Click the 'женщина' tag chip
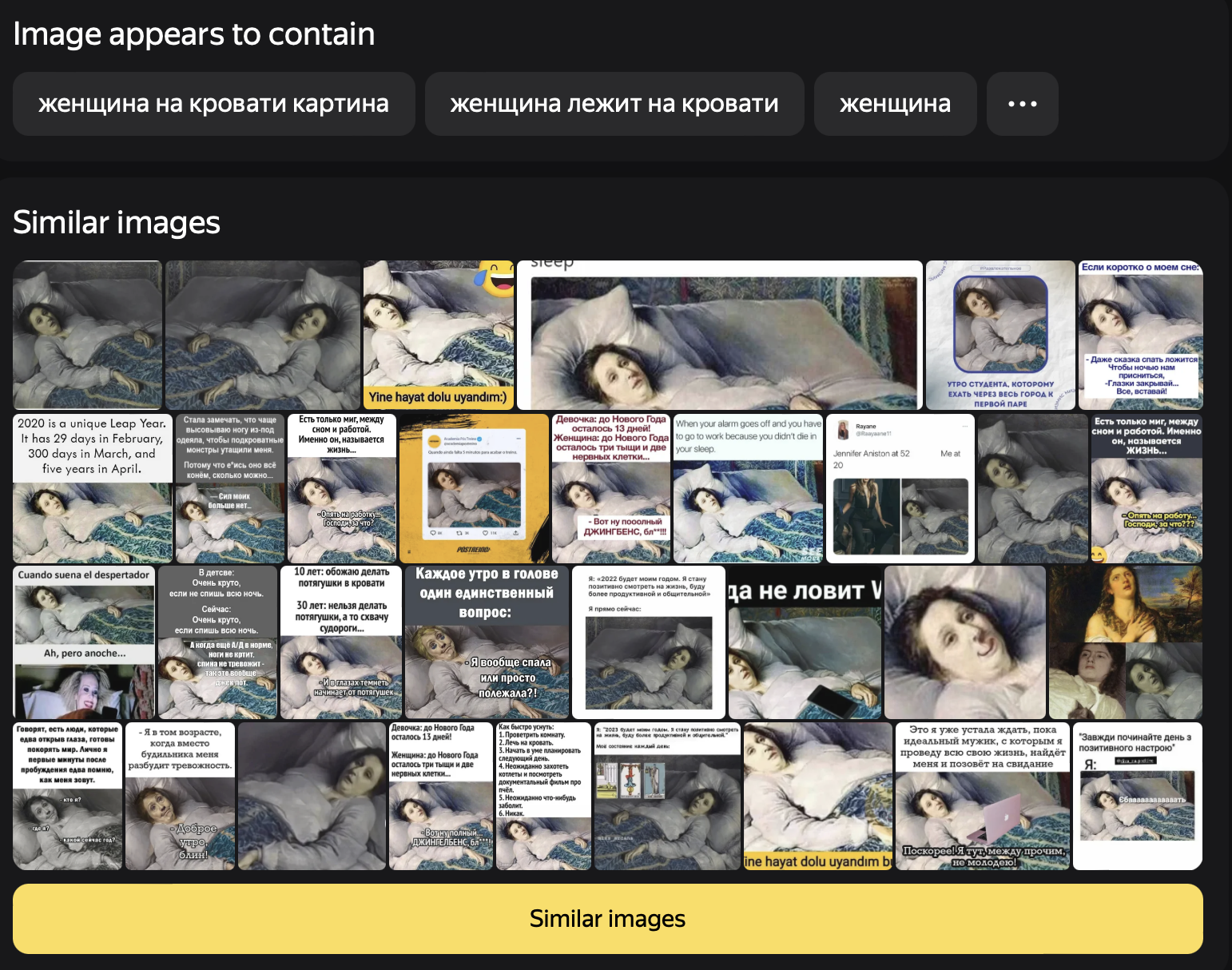This screenshot has width=1232, height=970. 895,104
